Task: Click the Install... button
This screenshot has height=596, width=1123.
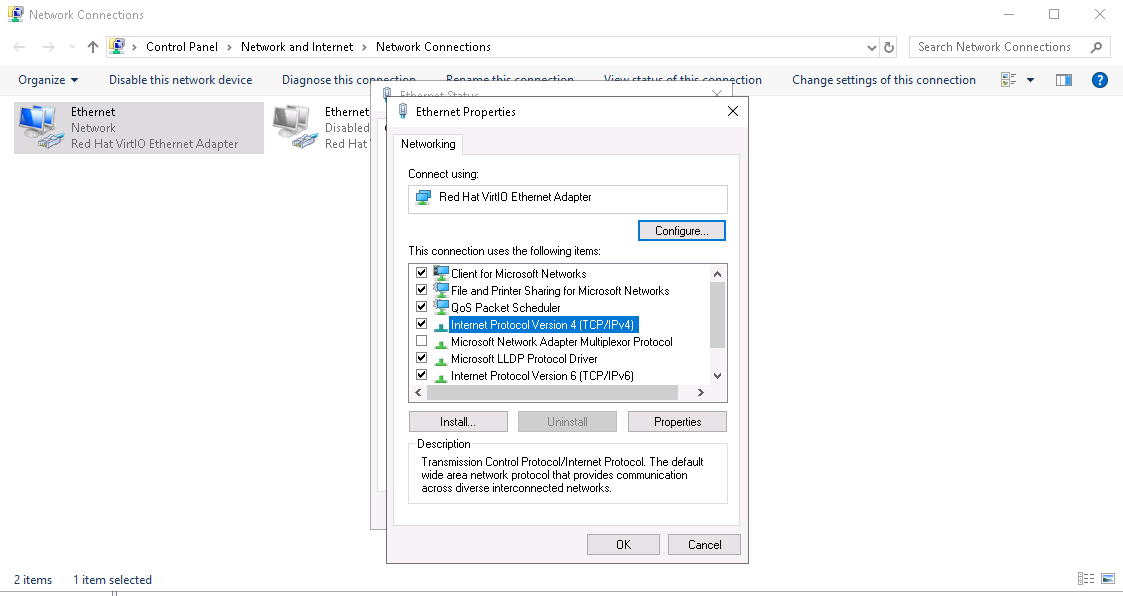Action: click(x=458, y=422)
